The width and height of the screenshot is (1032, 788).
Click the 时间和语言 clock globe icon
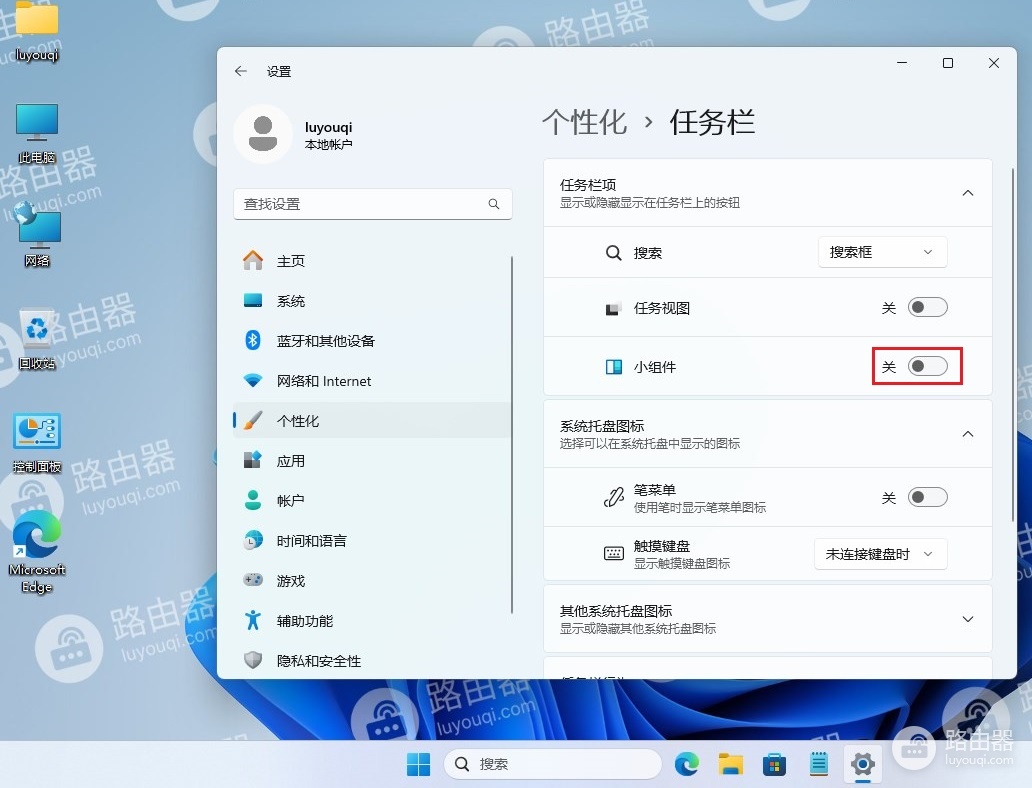tap(253, 540)
